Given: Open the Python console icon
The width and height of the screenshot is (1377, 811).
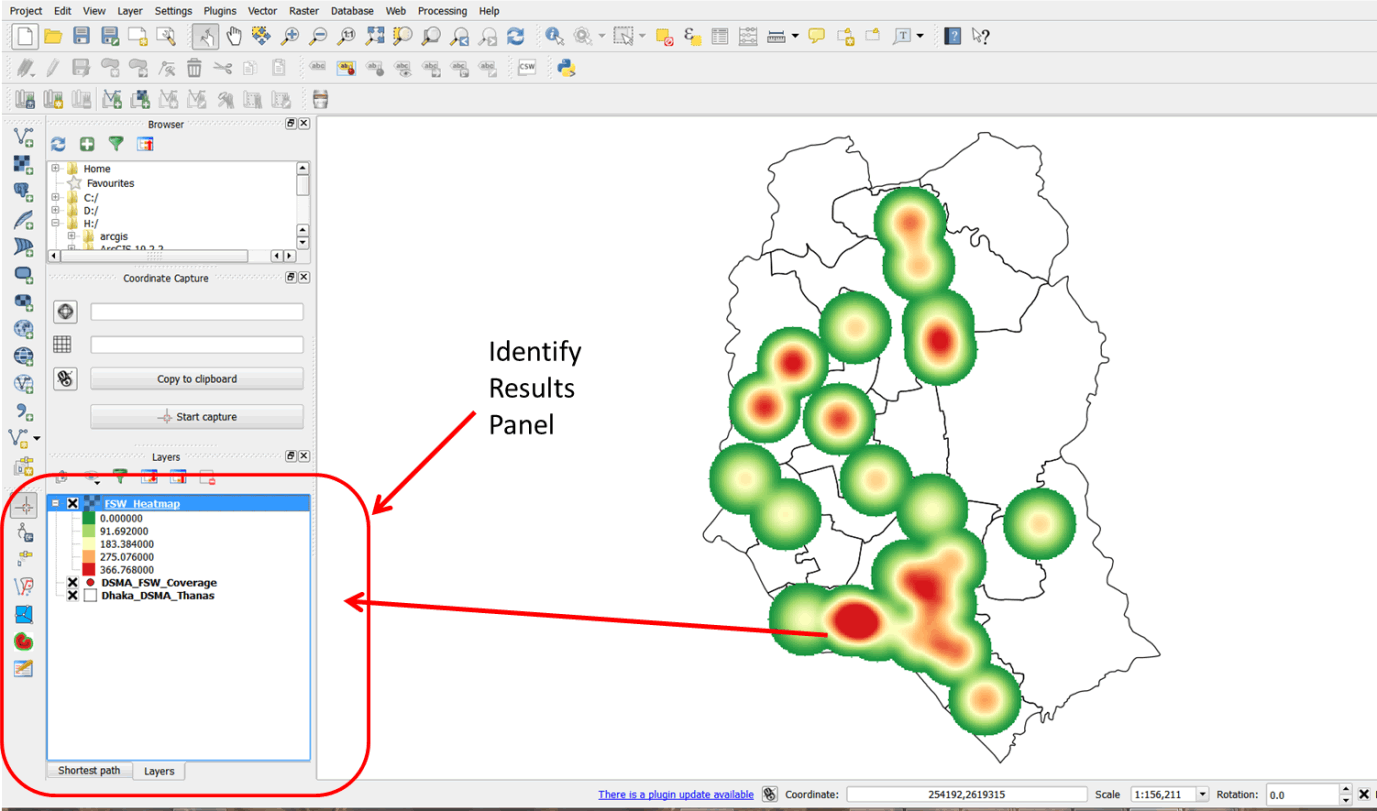Looking at the screenshot, I should [566, 68].
